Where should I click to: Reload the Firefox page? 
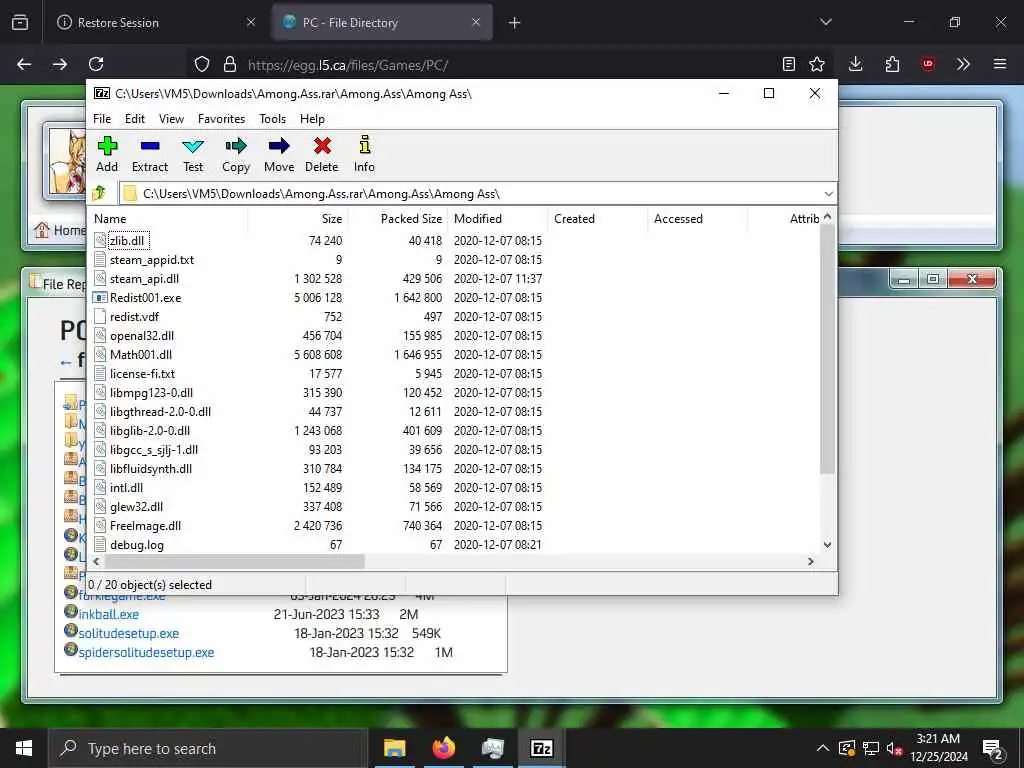pyautogui.click(x=96, y=64)
